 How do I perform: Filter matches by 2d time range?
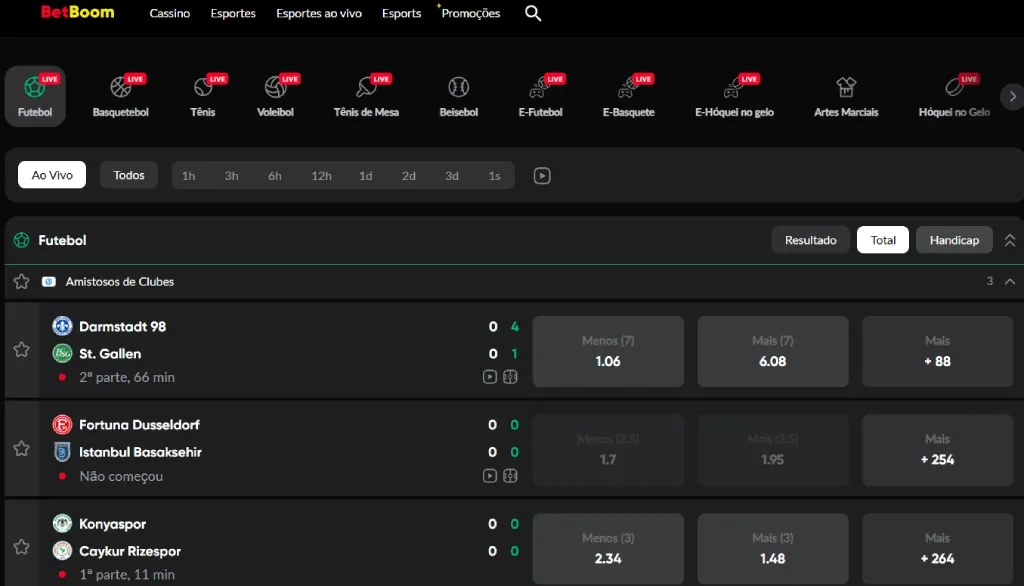[x=409, y=176]
